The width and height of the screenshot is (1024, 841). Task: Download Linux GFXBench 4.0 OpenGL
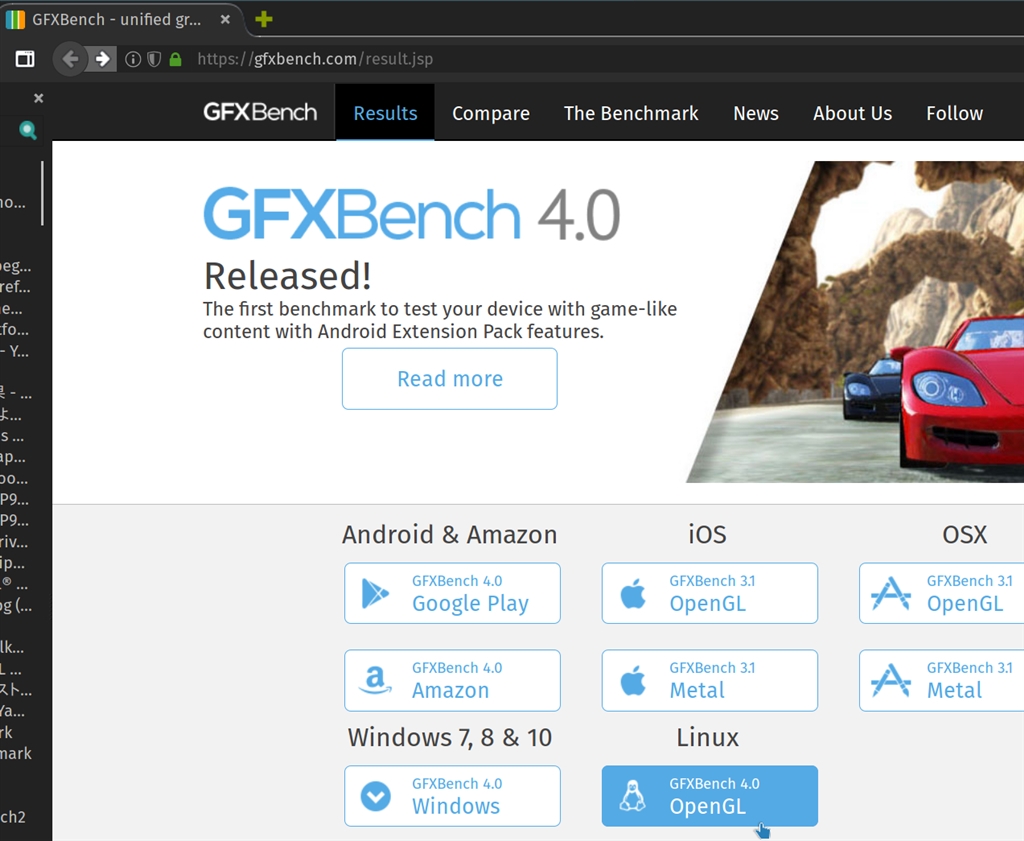709,796
